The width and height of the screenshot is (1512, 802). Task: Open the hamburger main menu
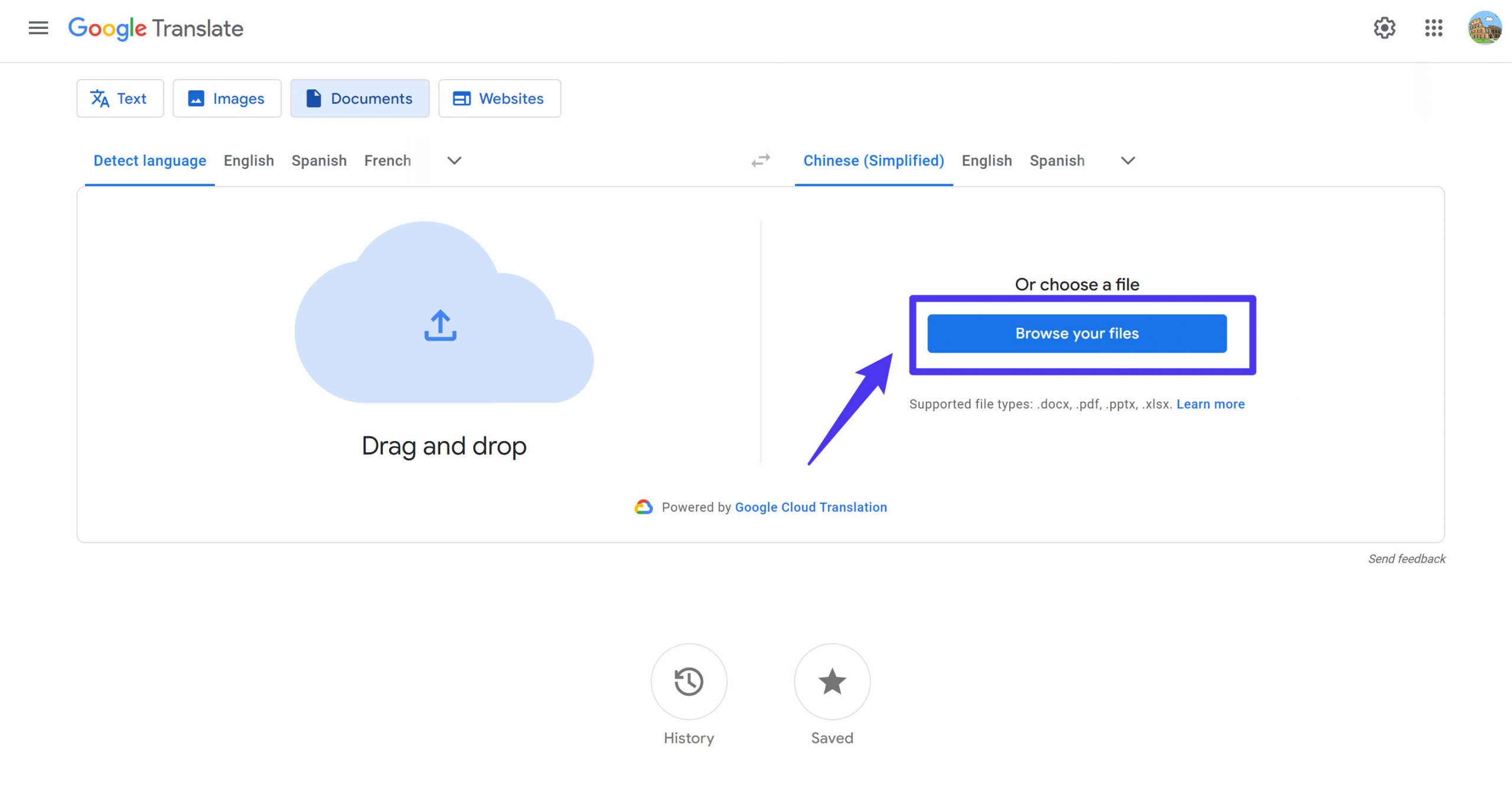pyautogui.click(x=38, y=28)
